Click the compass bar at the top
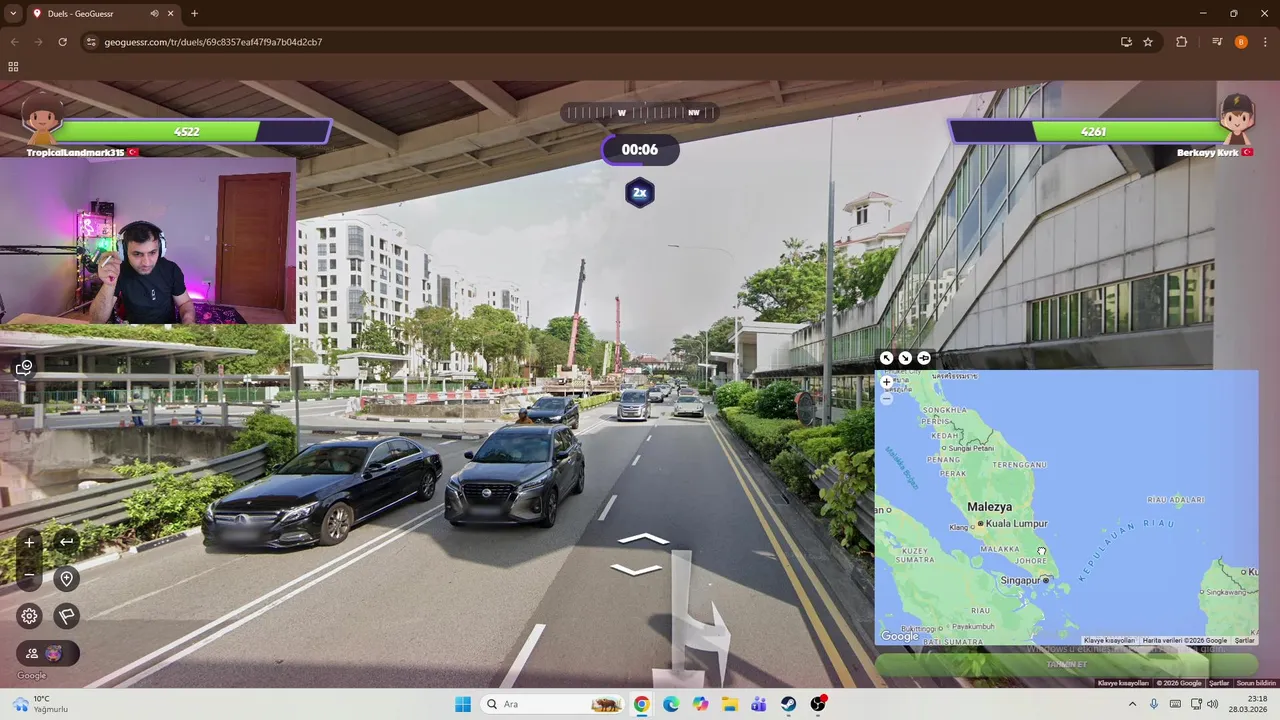 click(x=640, y=113)
